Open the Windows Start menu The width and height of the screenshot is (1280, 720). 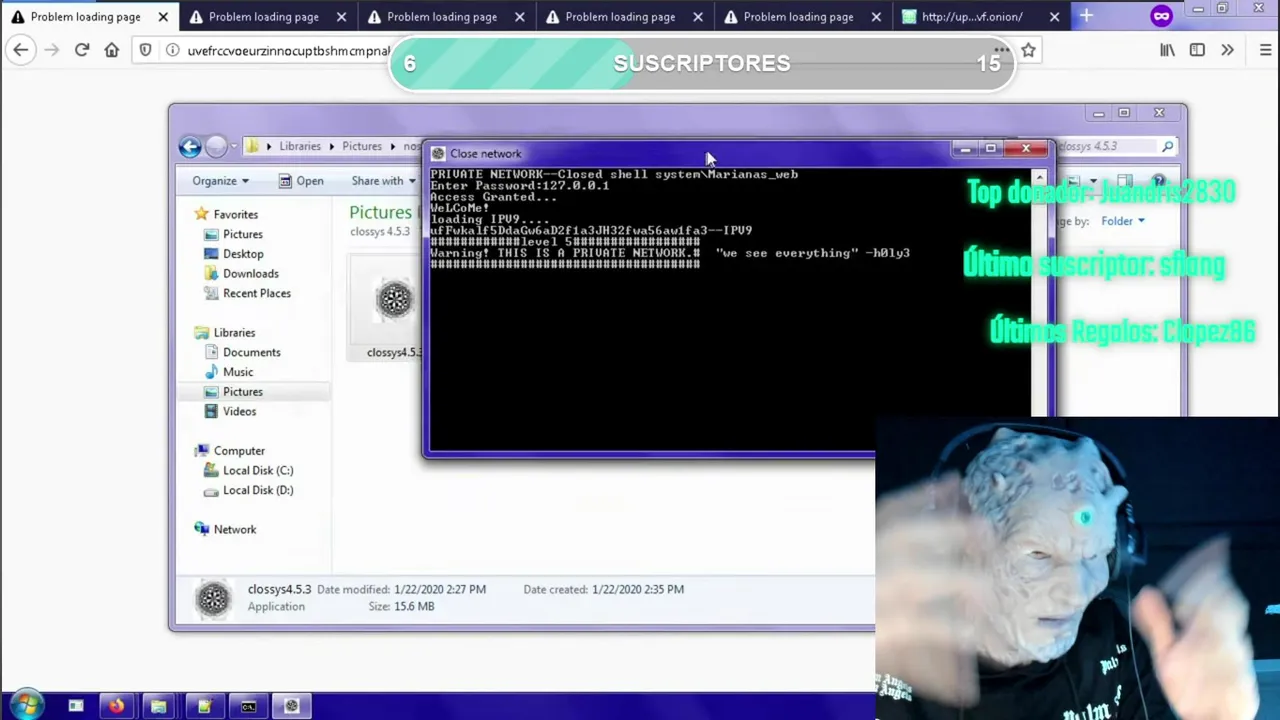25,706
